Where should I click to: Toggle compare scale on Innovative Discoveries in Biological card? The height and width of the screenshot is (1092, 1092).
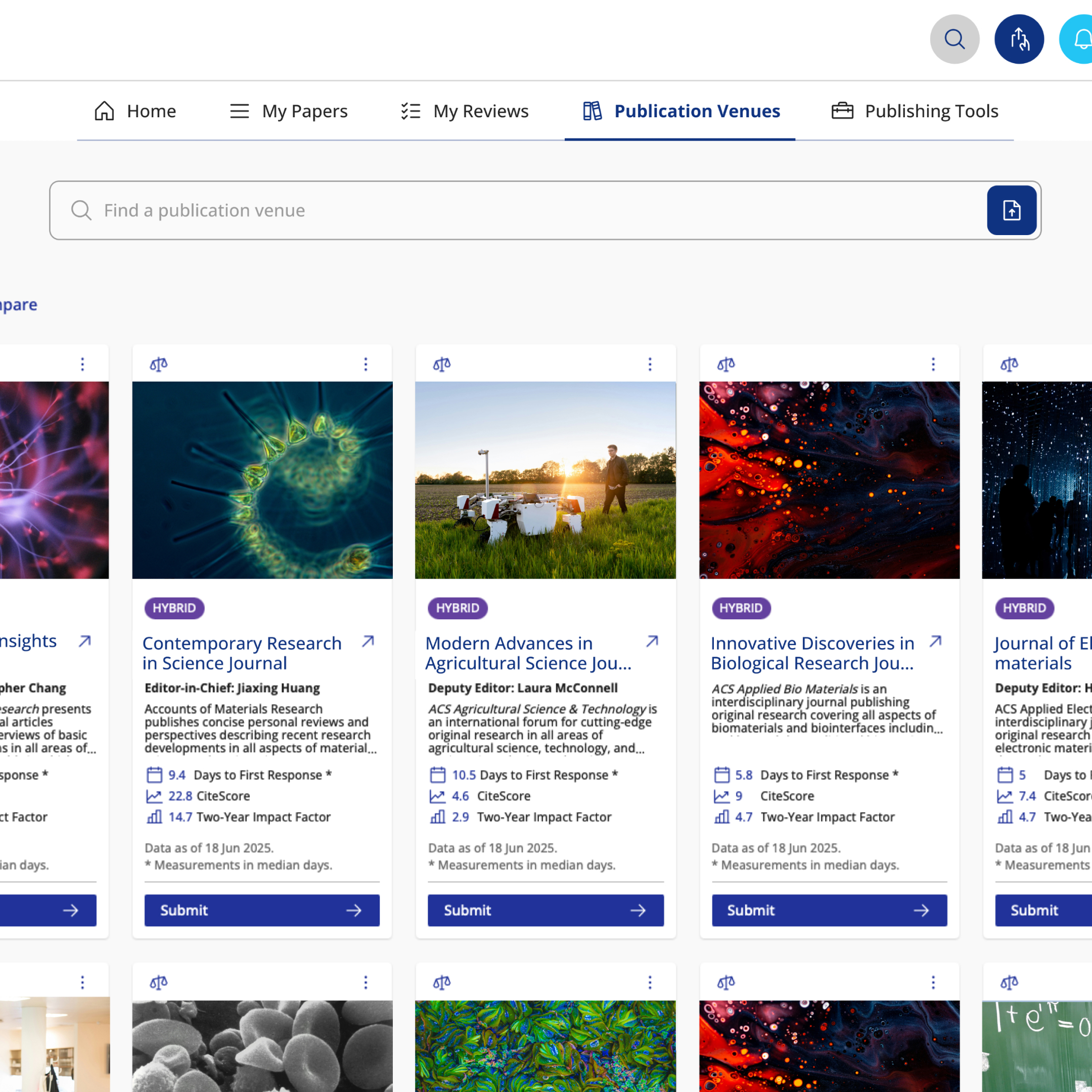726,364
